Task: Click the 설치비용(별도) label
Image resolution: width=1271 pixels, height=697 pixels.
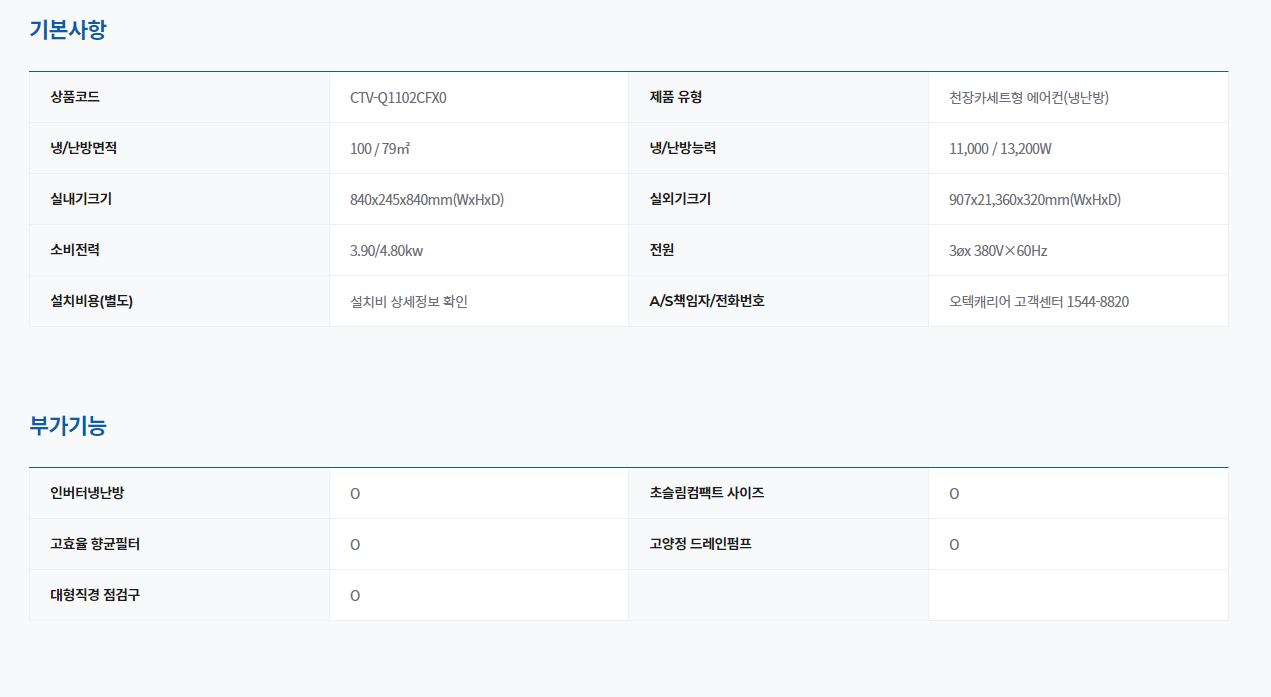Action: (x=91, y=301)
